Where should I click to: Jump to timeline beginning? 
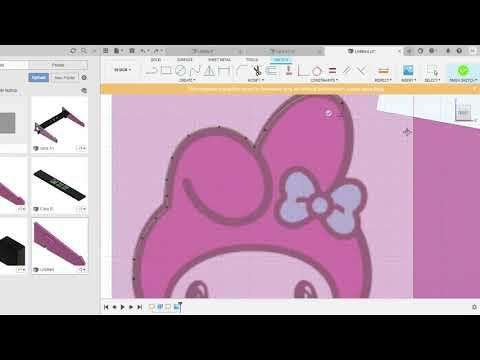(x=106, y=307)
